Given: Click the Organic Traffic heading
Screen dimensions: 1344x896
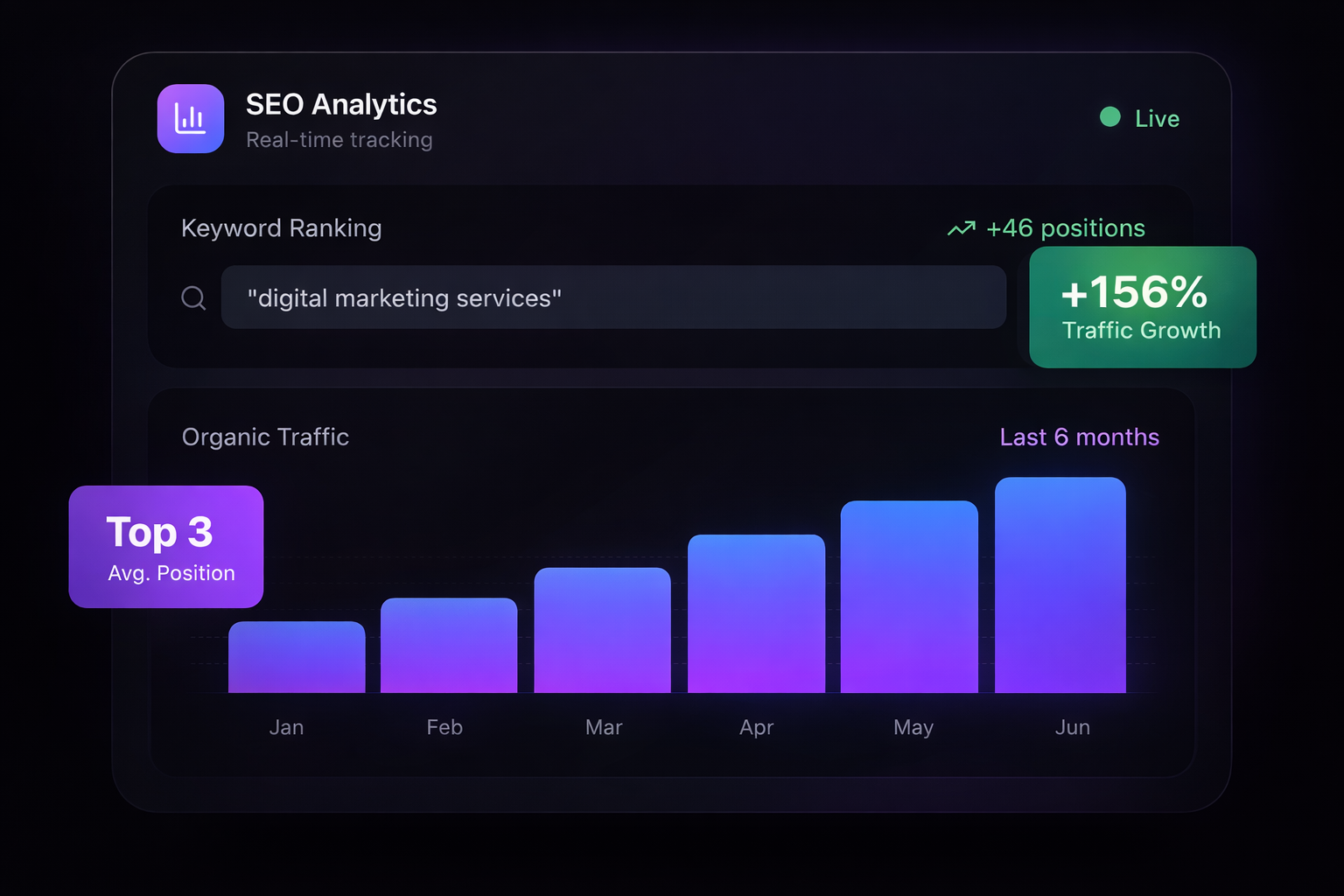Looking at the screenshot, I should point(265,437).
